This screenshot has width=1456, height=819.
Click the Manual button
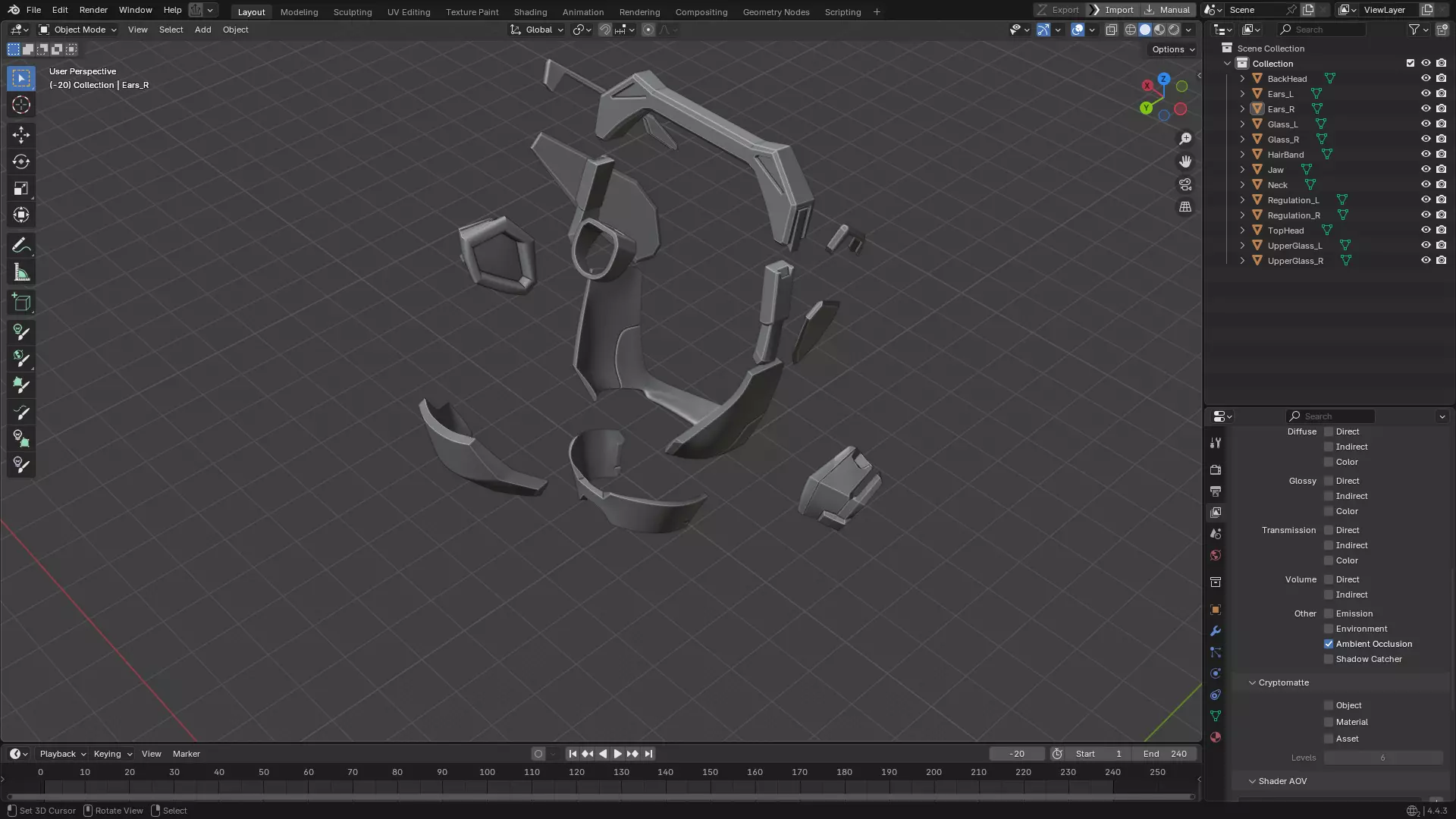click(x=1167, y=10)
